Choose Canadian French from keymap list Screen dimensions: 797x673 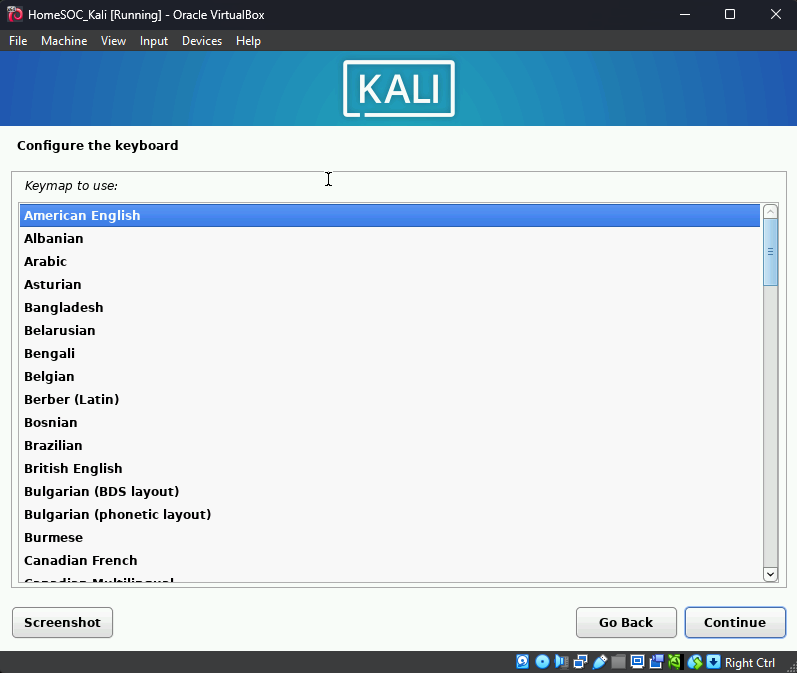click(x=80, y=560)
